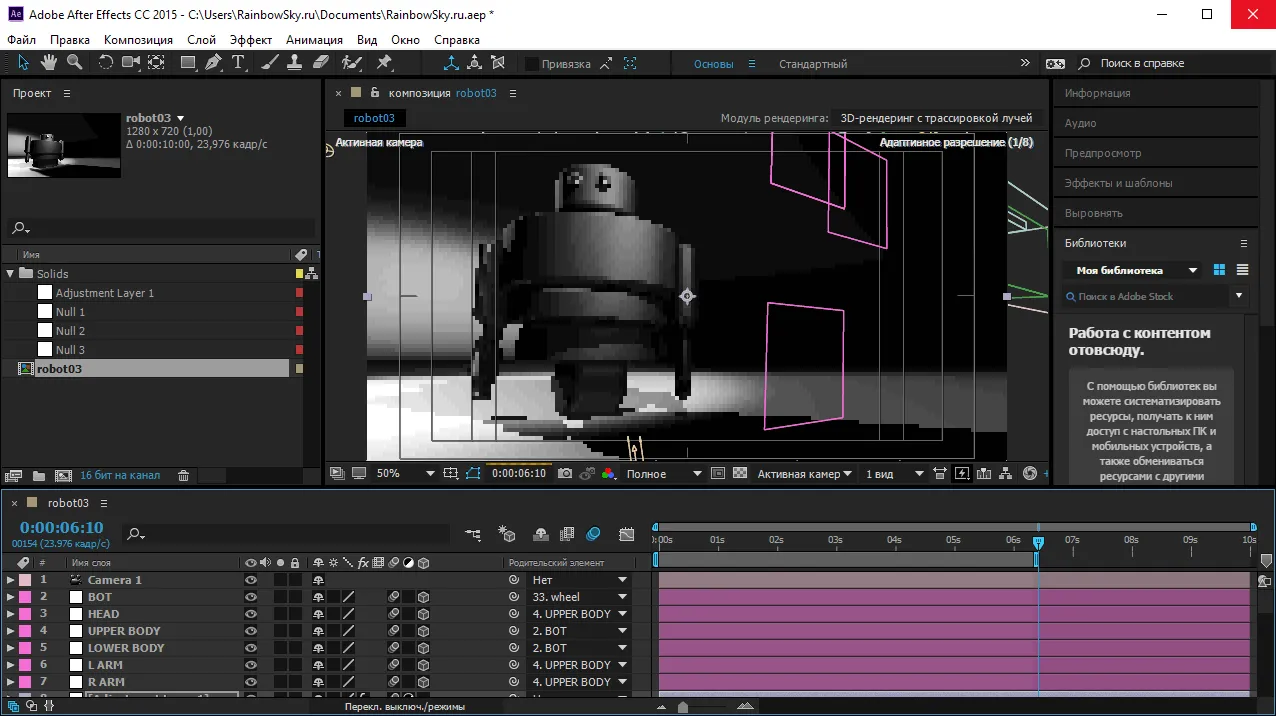
Task: Click the 16 бит на канал color depth
Action: 120,476
